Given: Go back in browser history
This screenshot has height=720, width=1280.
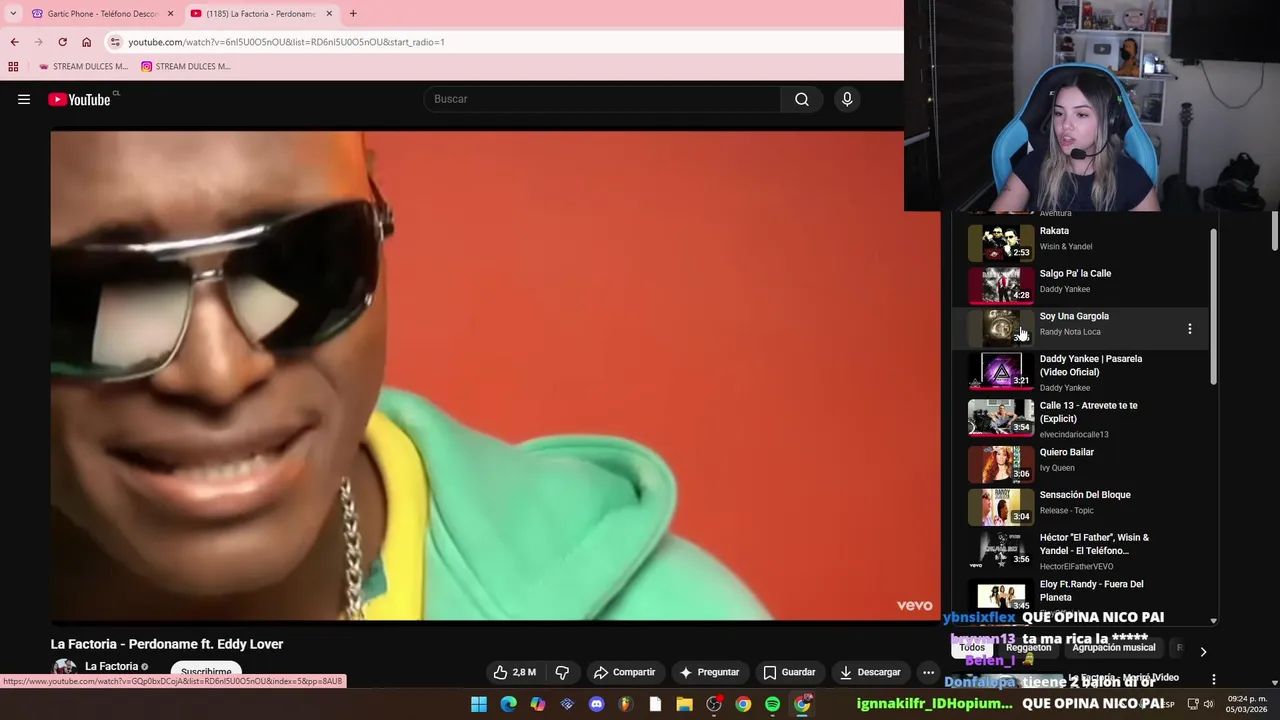Looking at the screenshot, I should click(x=14, y=42).
